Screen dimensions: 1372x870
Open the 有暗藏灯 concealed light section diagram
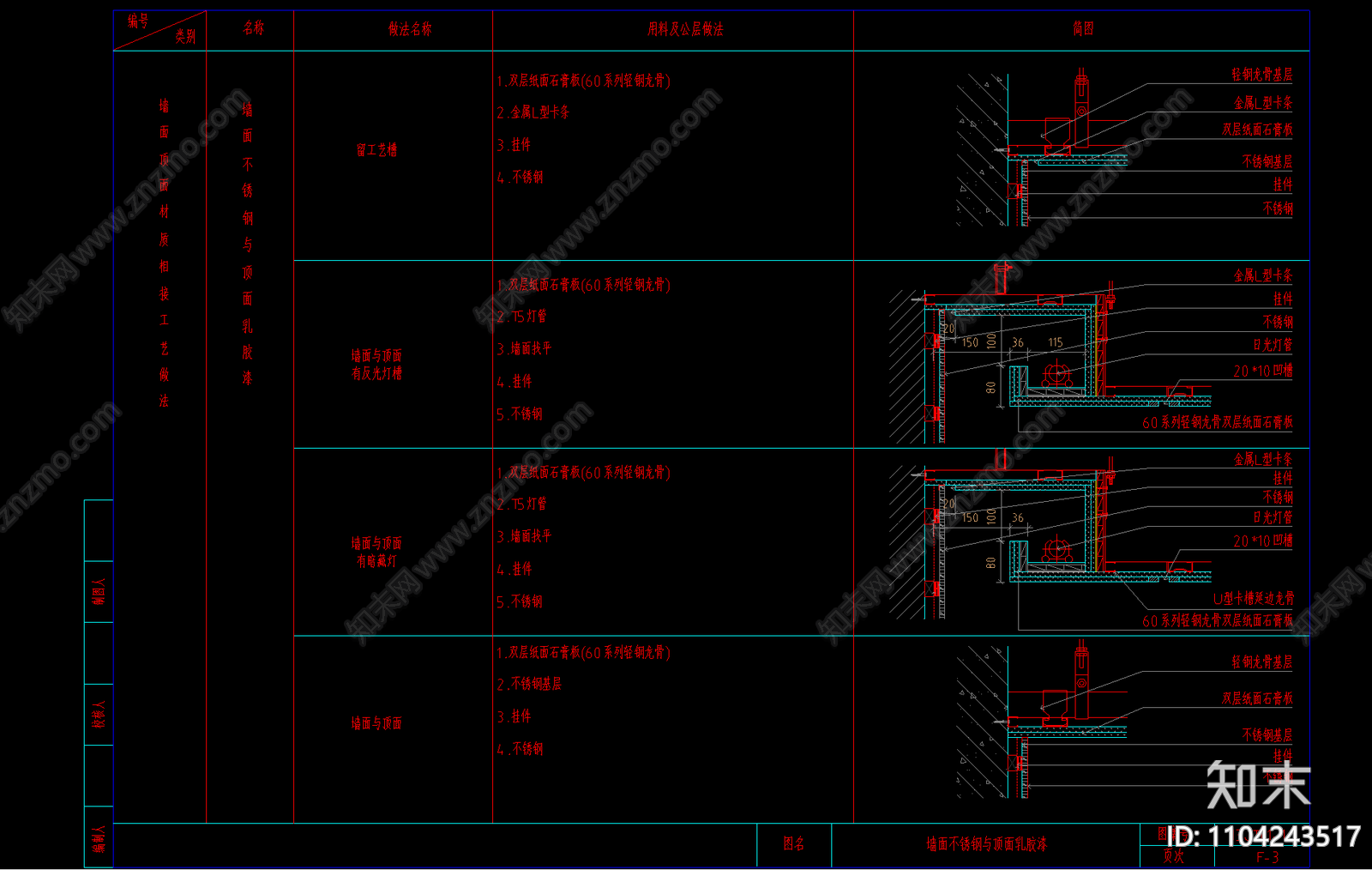tap(1050, 536)
